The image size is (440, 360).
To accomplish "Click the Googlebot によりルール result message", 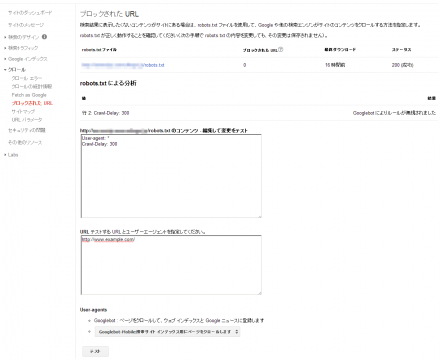I will pyautogui.click(x=394, y=113).
